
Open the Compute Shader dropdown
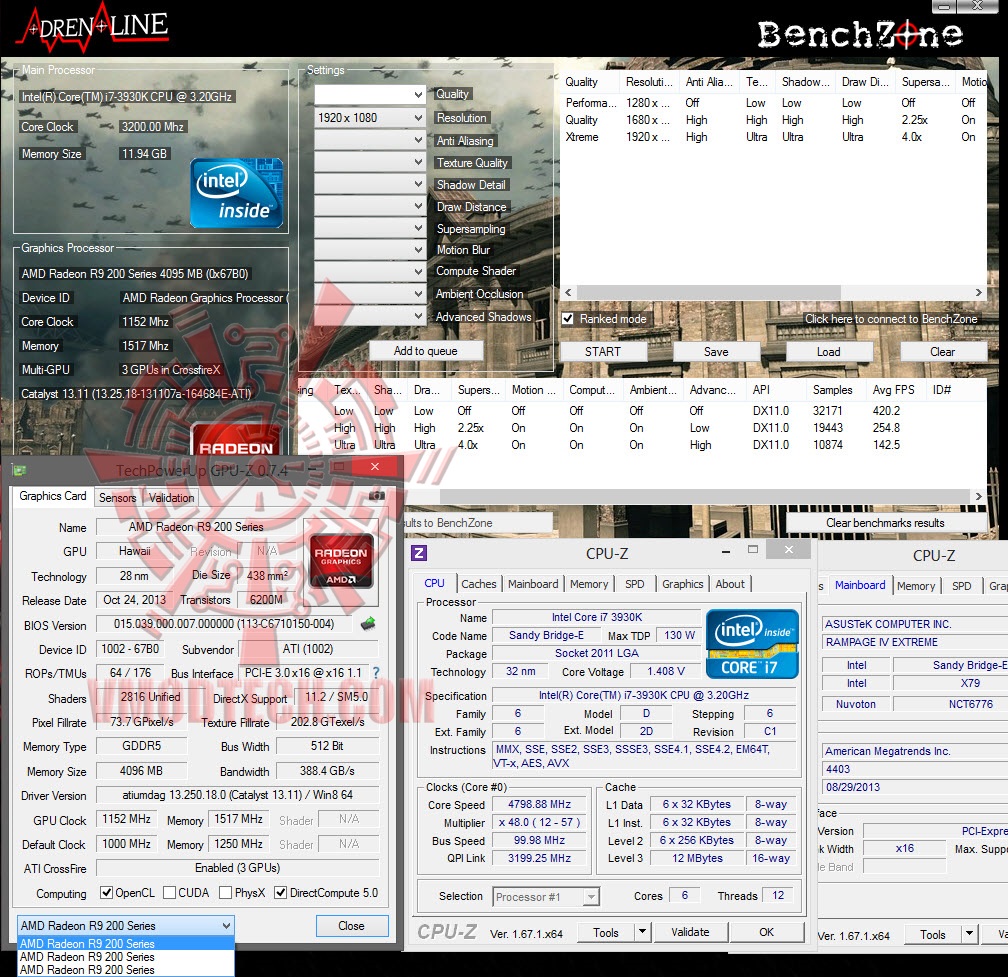point(370,271)
